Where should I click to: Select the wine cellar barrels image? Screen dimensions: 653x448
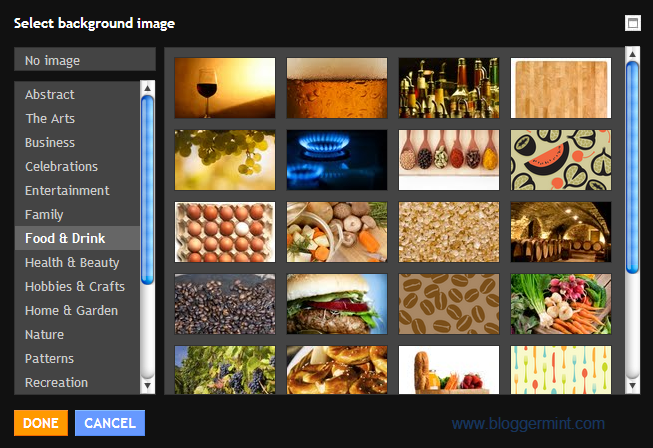561,232
